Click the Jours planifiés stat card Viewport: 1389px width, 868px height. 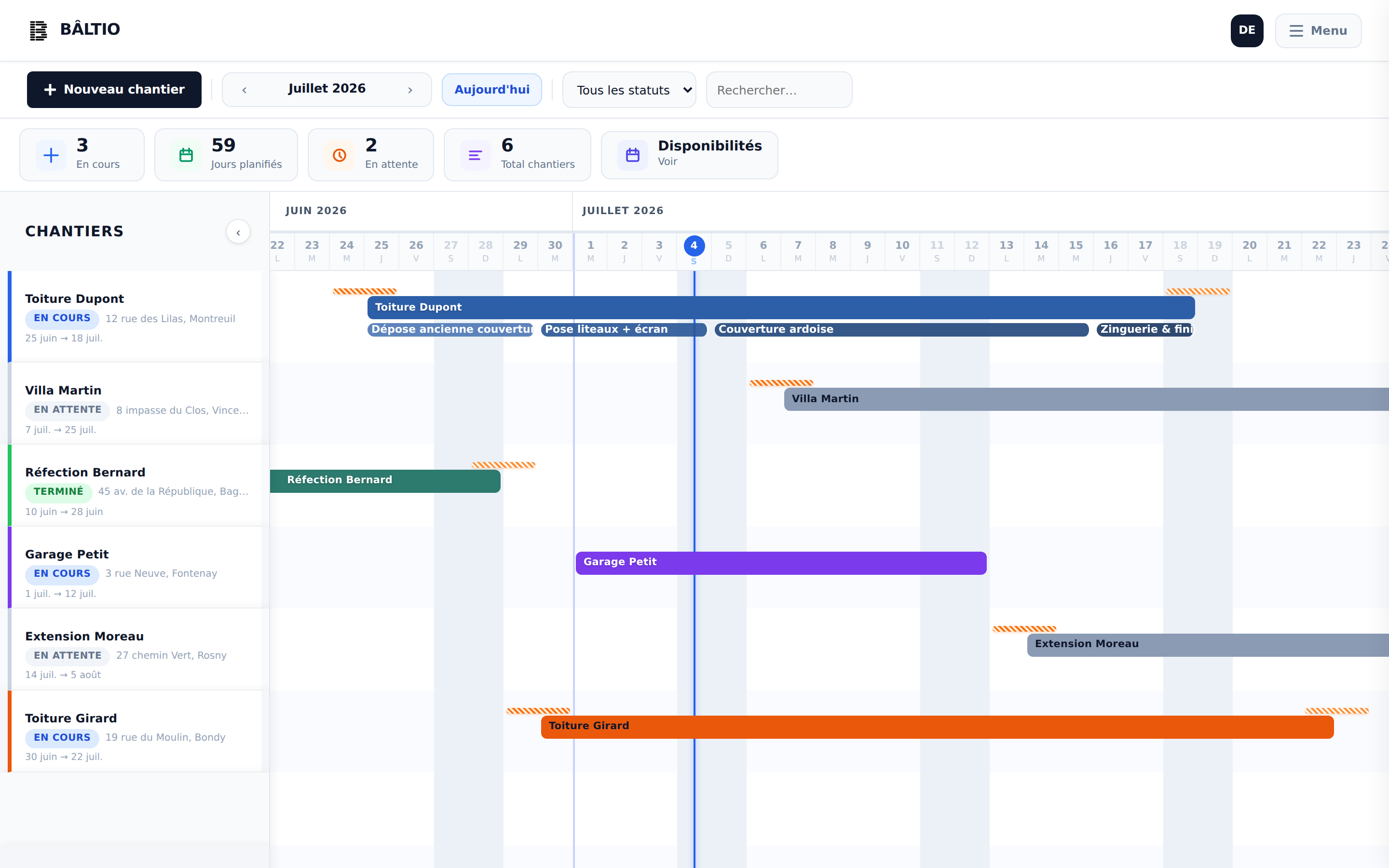(226, 155)
